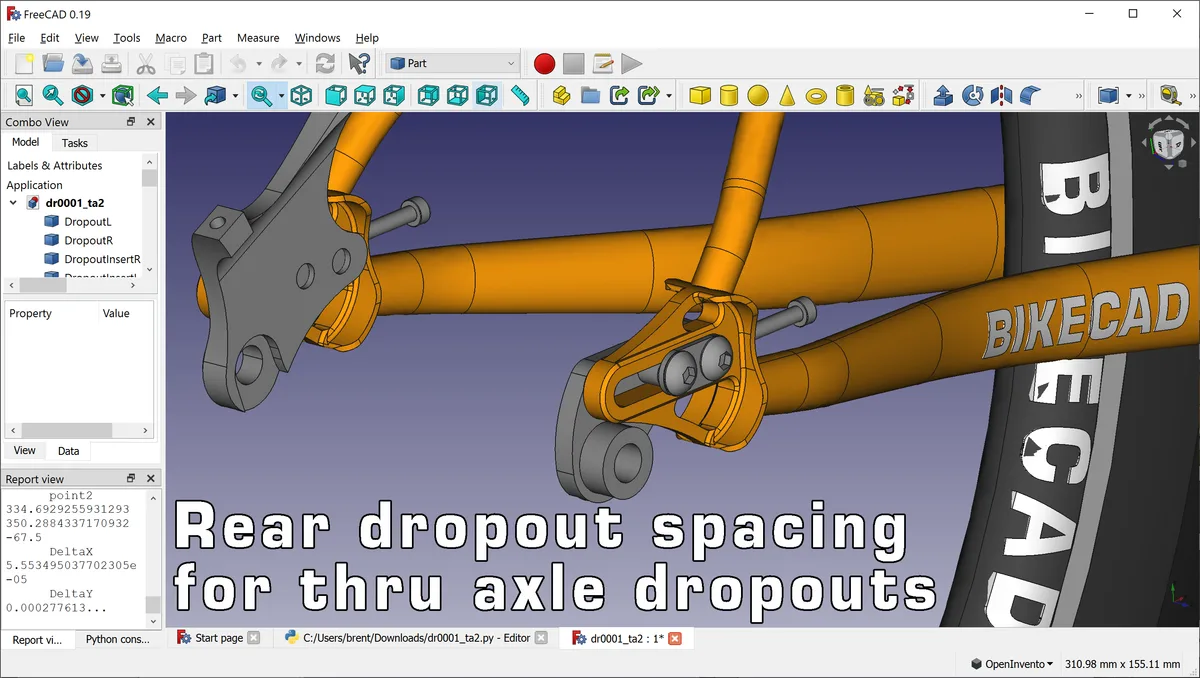Set view to Right
This screenshot has width=1200, height=678.
[394, 96]
